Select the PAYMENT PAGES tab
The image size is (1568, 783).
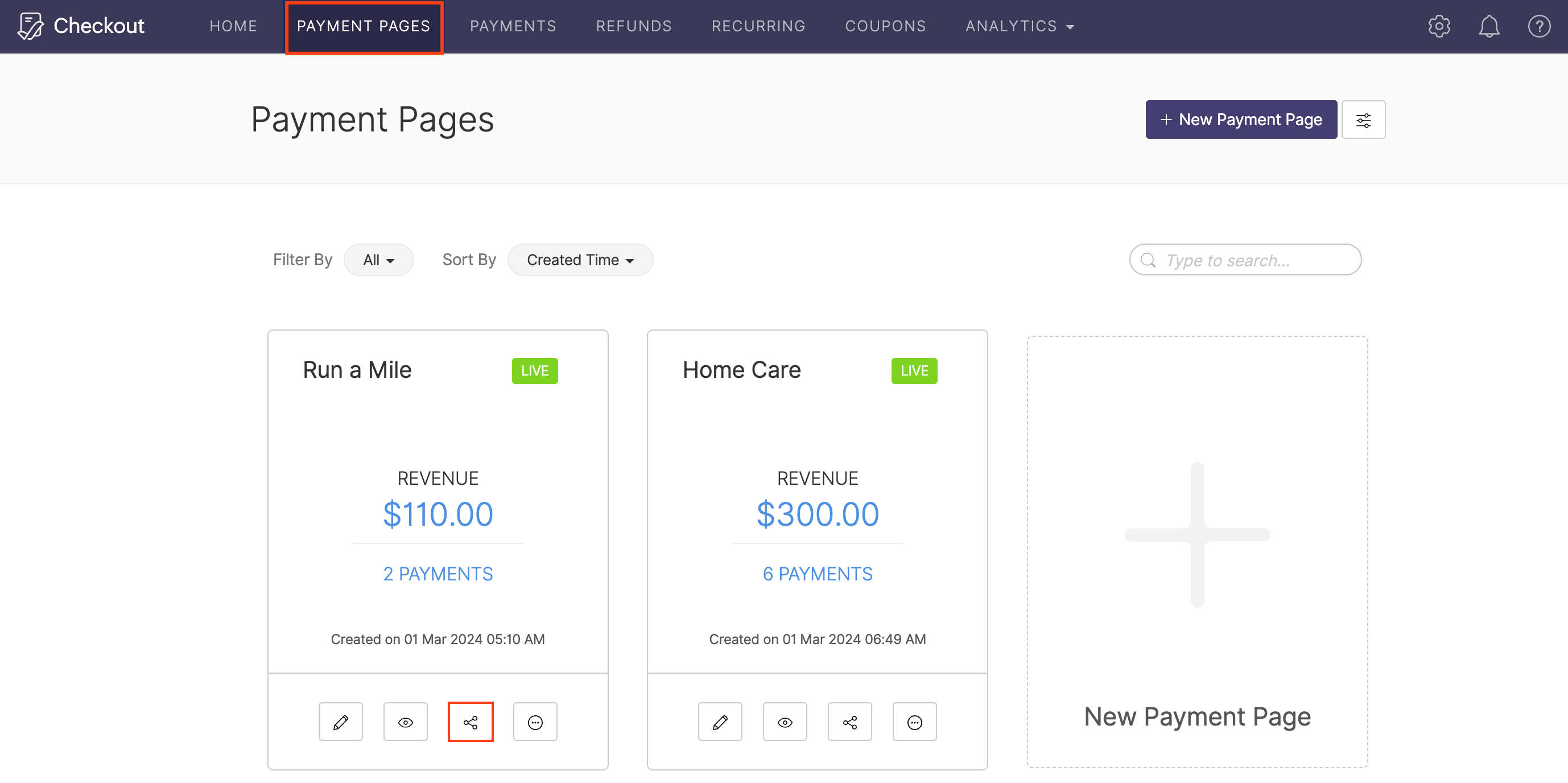tap(364, 27)
